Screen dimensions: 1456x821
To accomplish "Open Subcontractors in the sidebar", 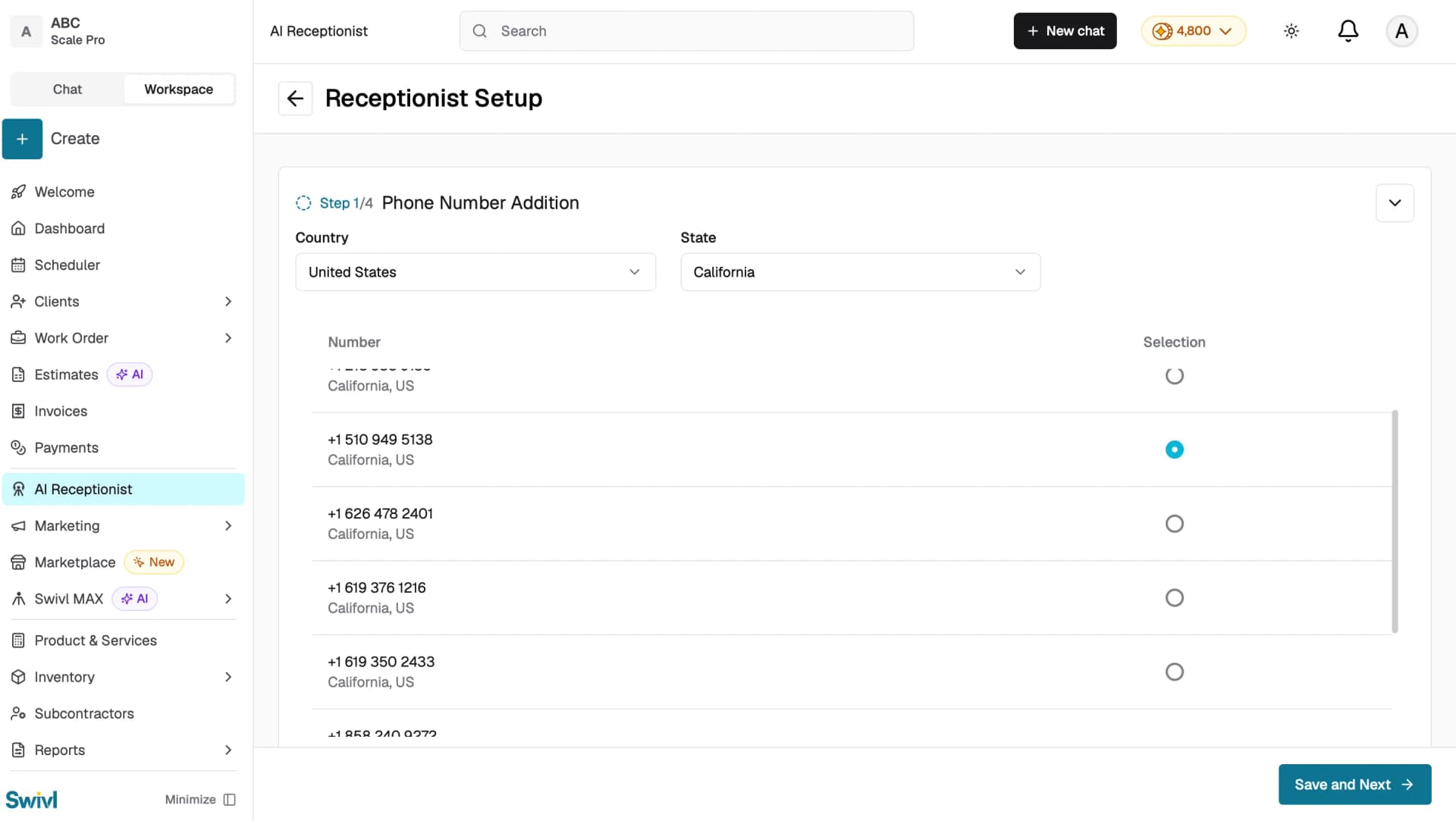I will [124, 713].
